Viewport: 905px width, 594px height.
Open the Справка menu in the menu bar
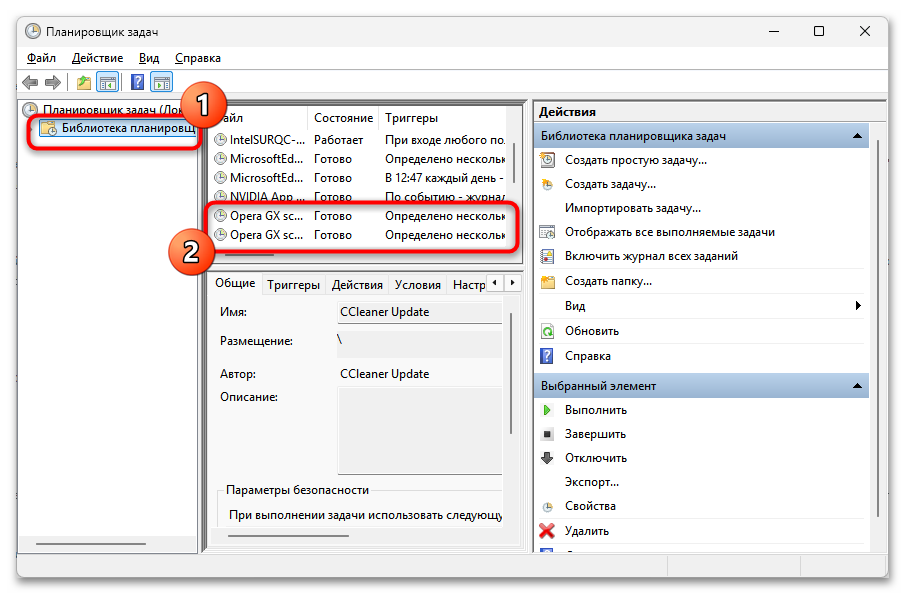198,58
